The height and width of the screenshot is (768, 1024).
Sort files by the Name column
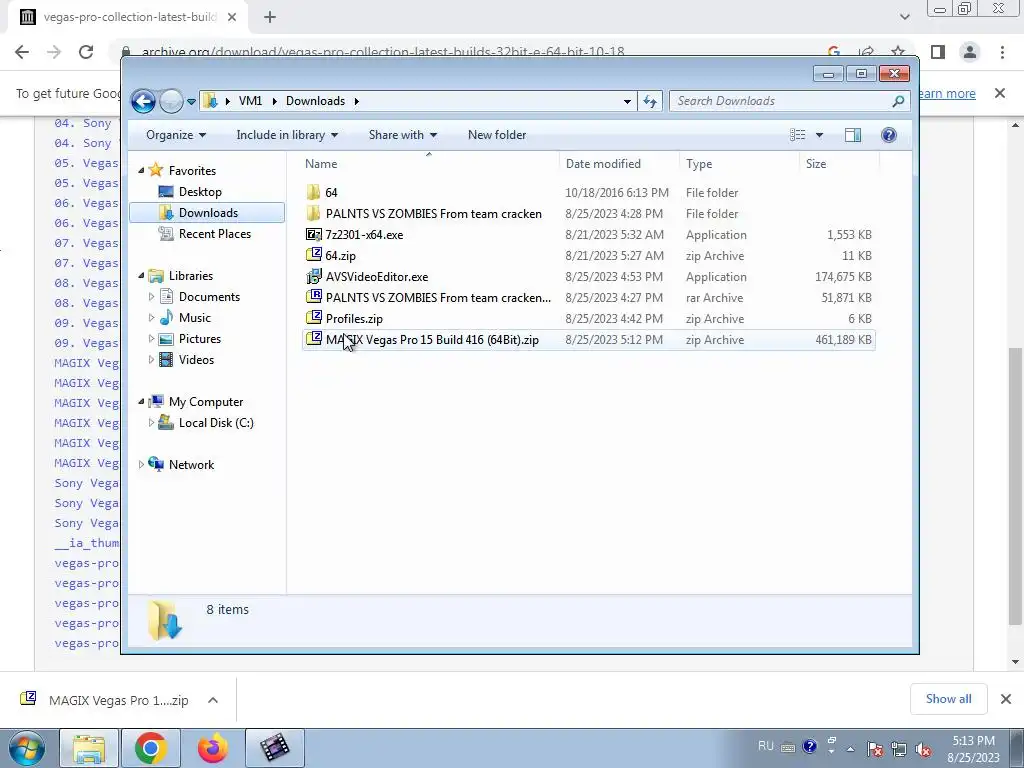pyautogui.click(x=429, y=164)
